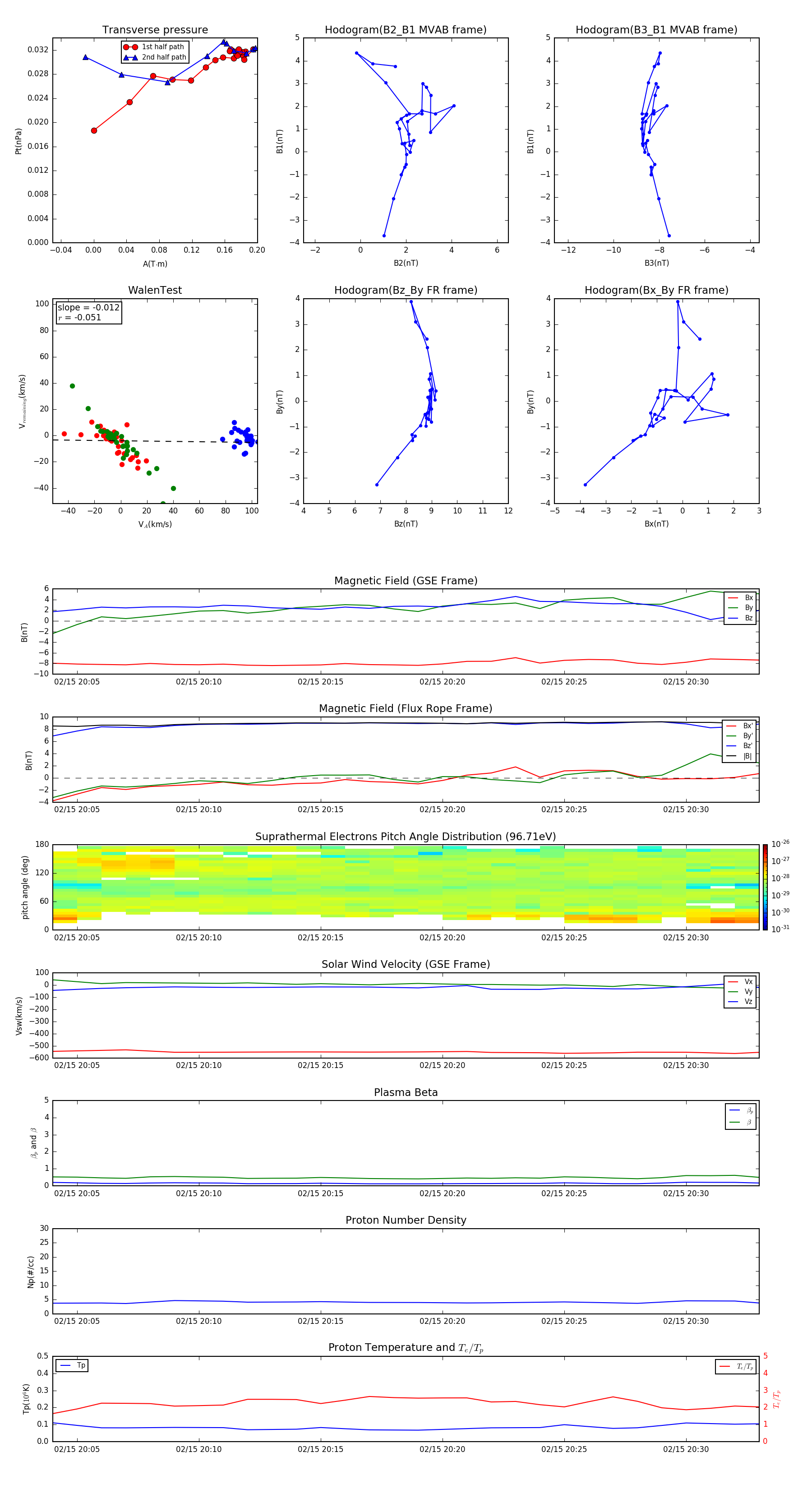Click the Bz' legend entry in Flux Rope panel
The height and width of the screenshot is (1489, 812).
pyautogui.click(x=740, y=746)
